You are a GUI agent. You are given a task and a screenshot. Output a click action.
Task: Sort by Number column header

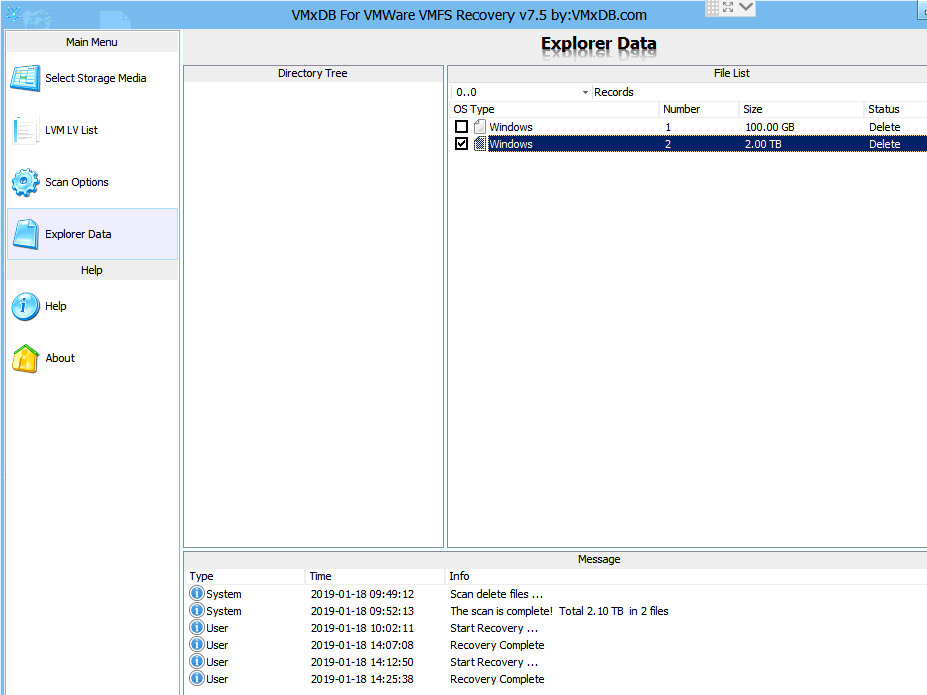699,109
